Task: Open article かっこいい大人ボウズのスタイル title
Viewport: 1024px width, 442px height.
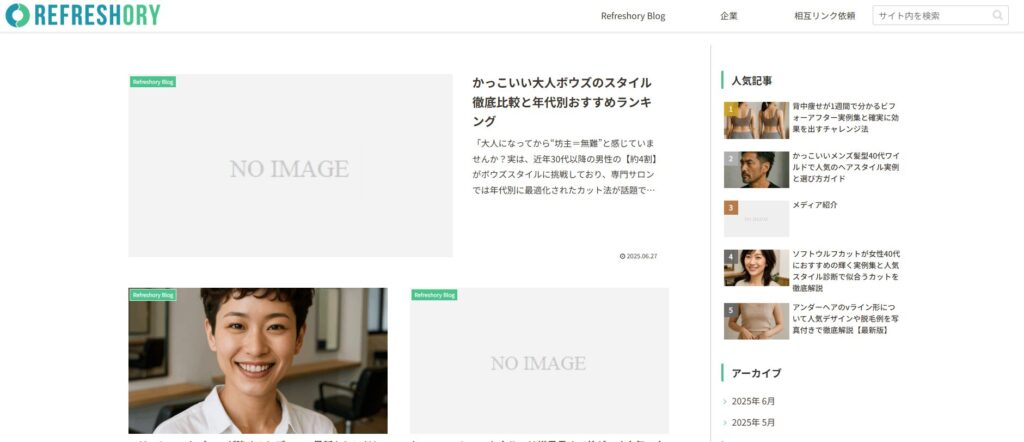Action: (x=562, y=102)
